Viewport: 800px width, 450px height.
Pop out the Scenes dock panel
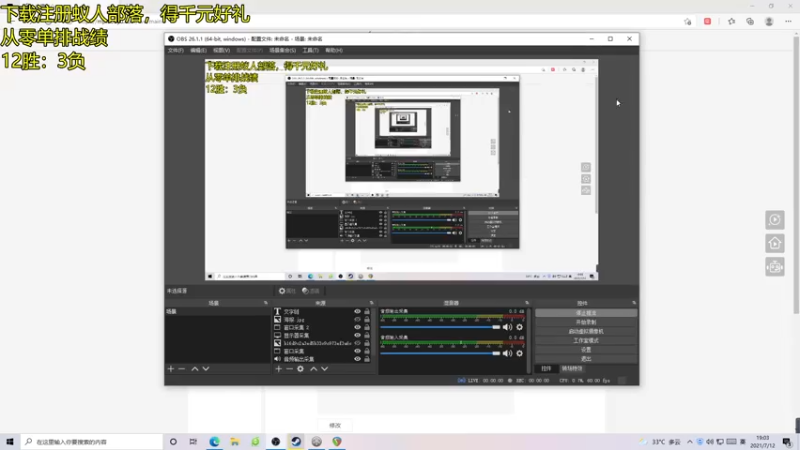[265, 303]
